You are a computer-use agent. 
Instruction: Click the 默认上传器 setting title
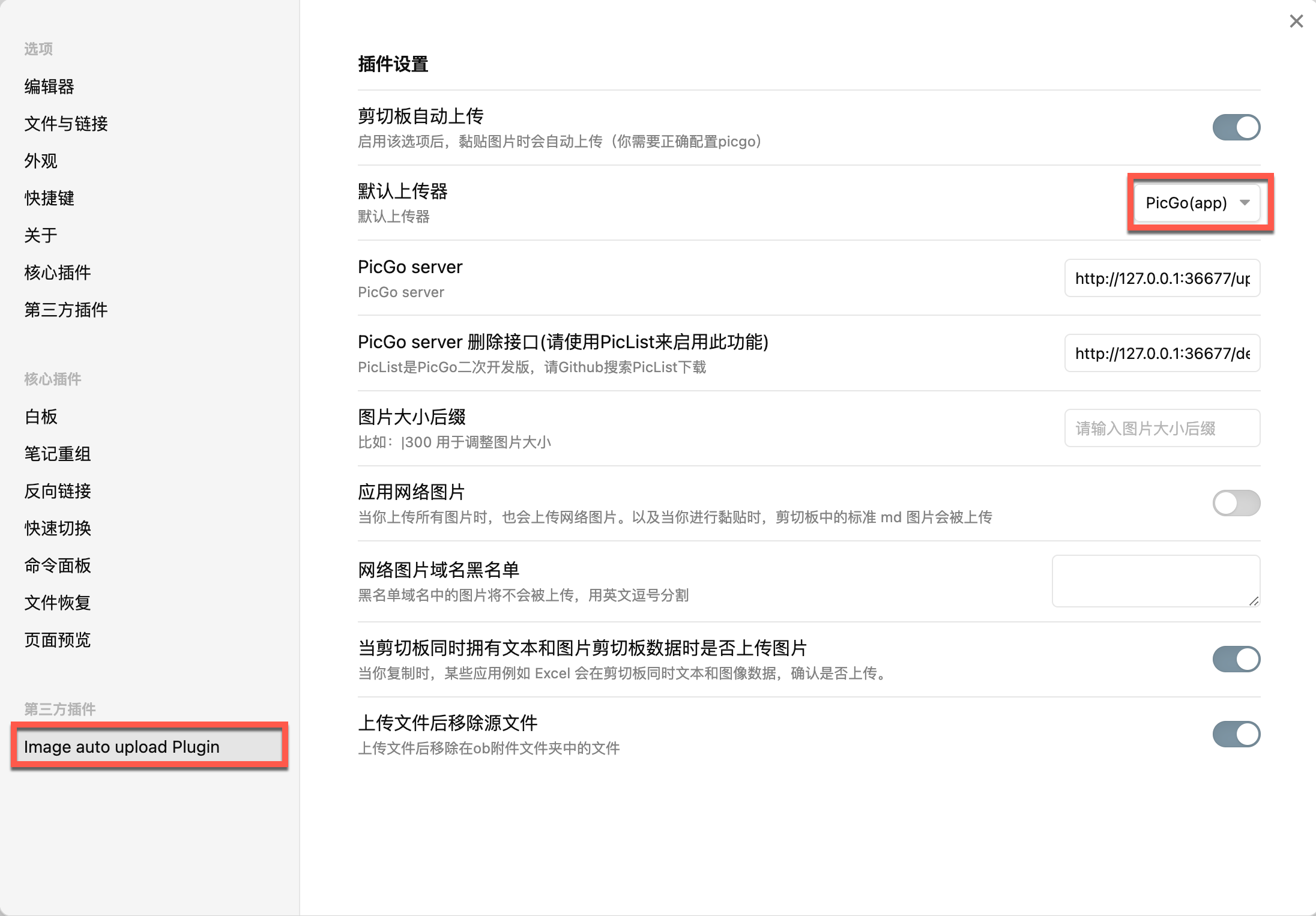(x=403, y=191)
